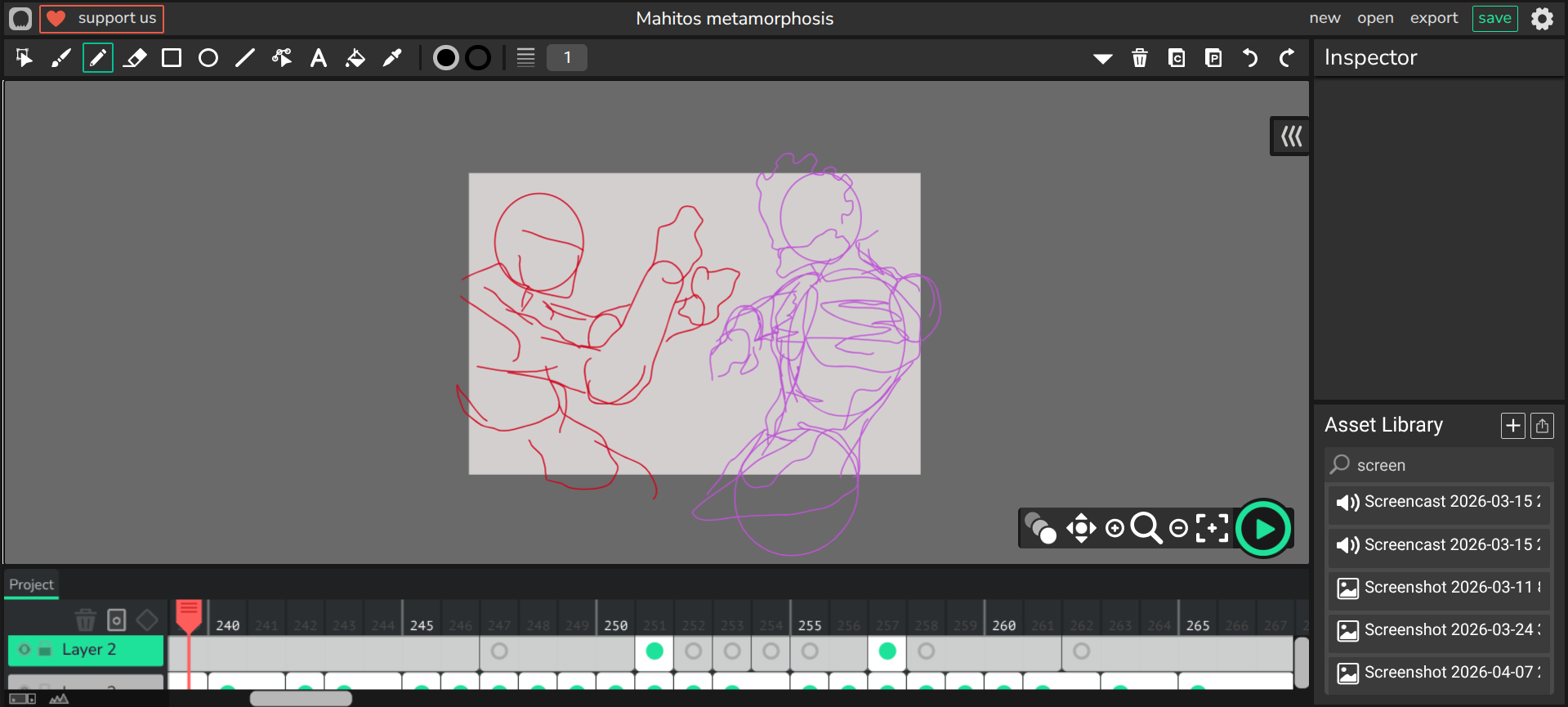
Task: Select the Eyedropper tool
Action: coord(392,58)
